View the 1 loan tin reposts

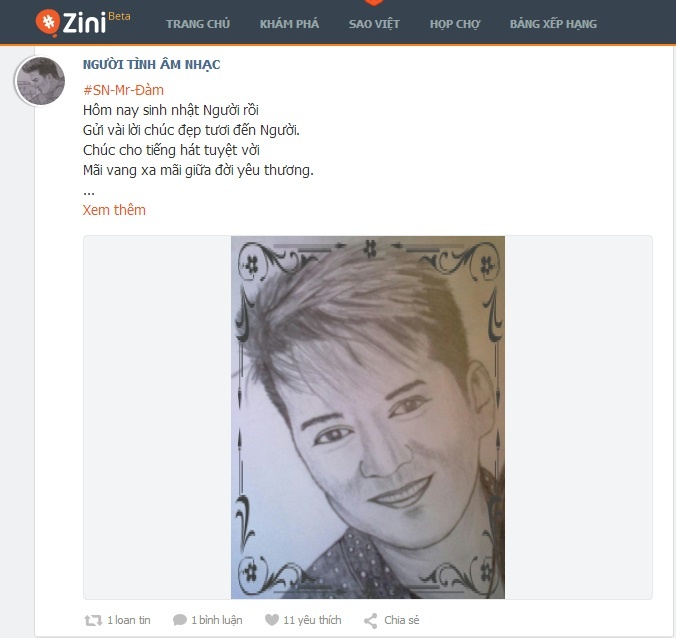click(x=129, y=620)
